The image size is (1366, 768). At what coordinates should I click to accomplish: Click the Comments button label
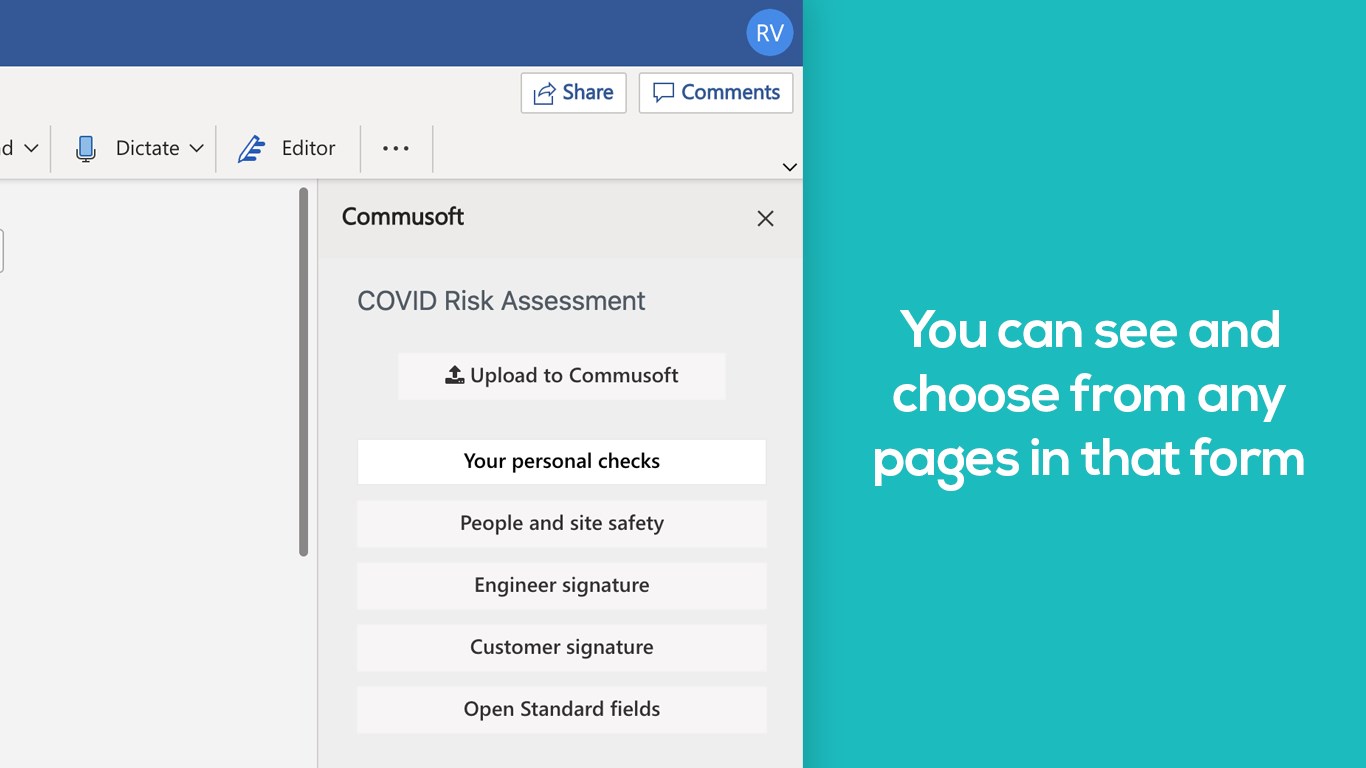730,93
